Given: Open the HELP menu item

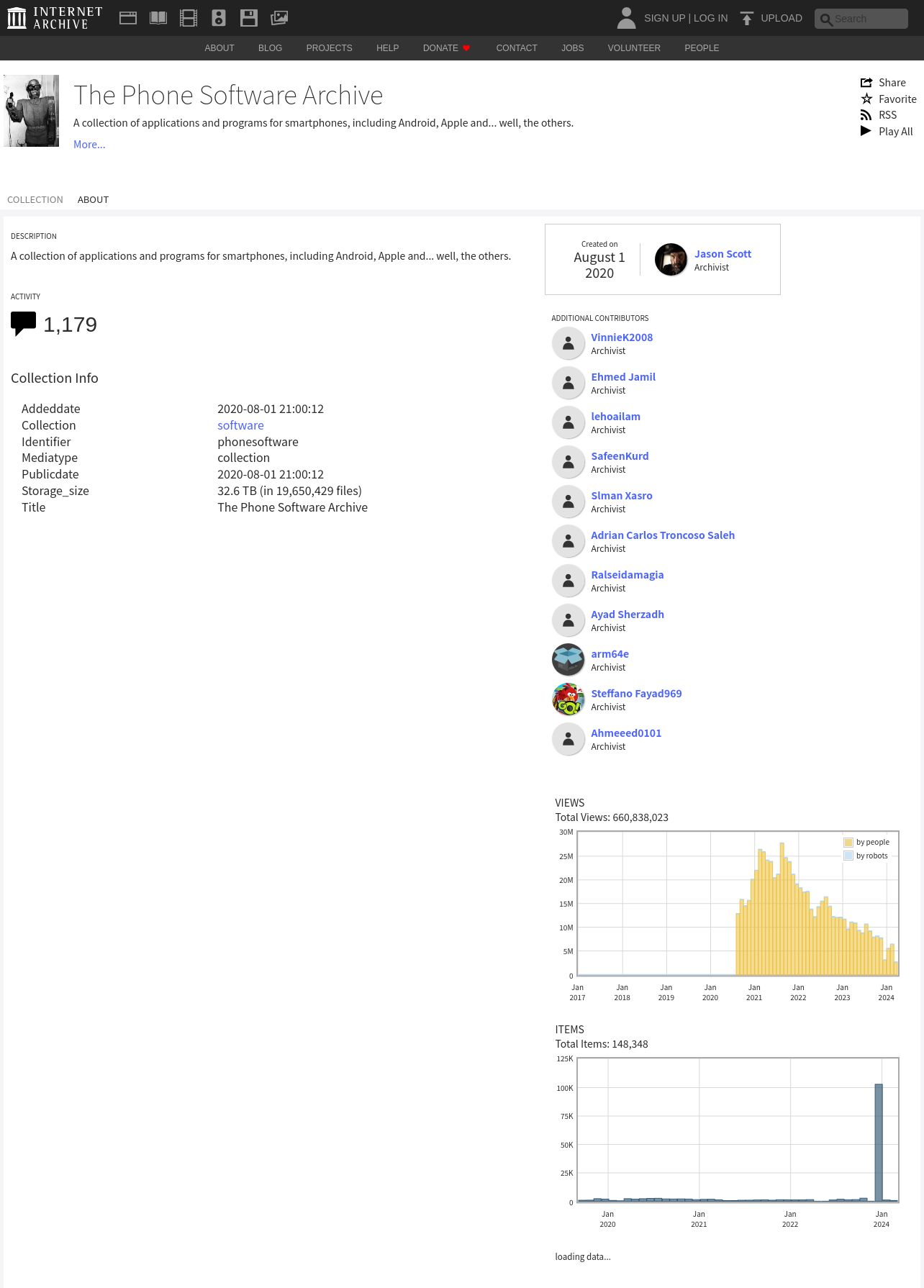Looking at the screenshot, I should (387, 48).
